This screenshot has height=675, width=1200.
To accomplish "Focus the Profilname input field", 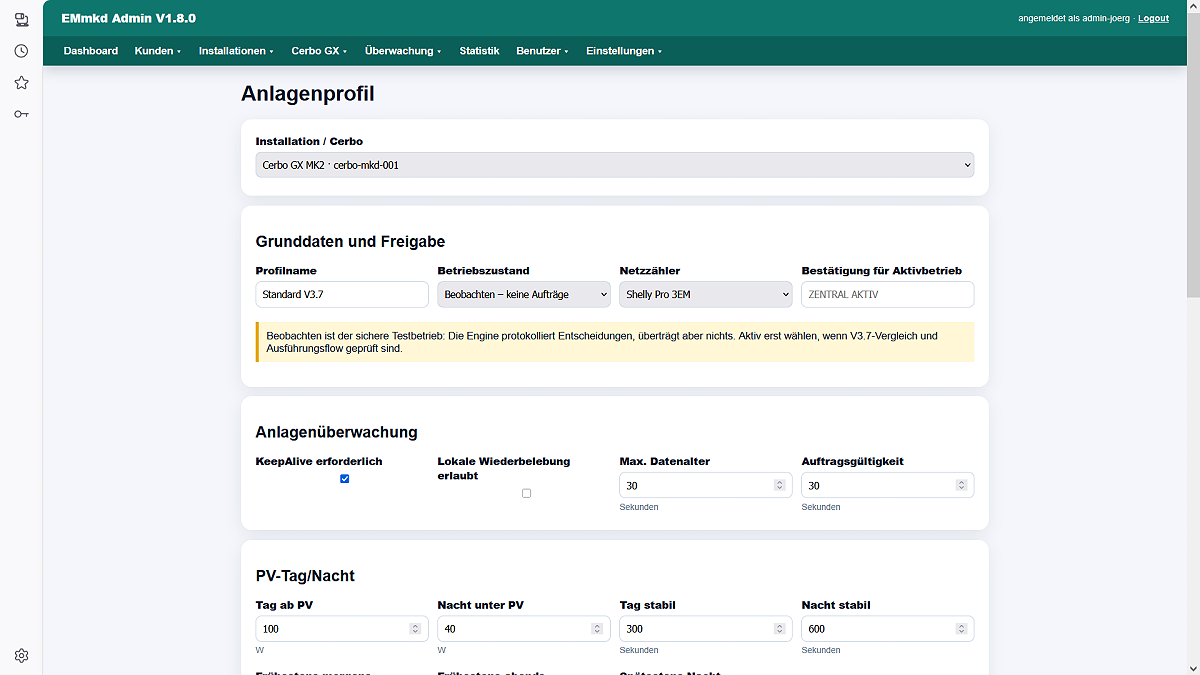I will (x=342, y=294).
